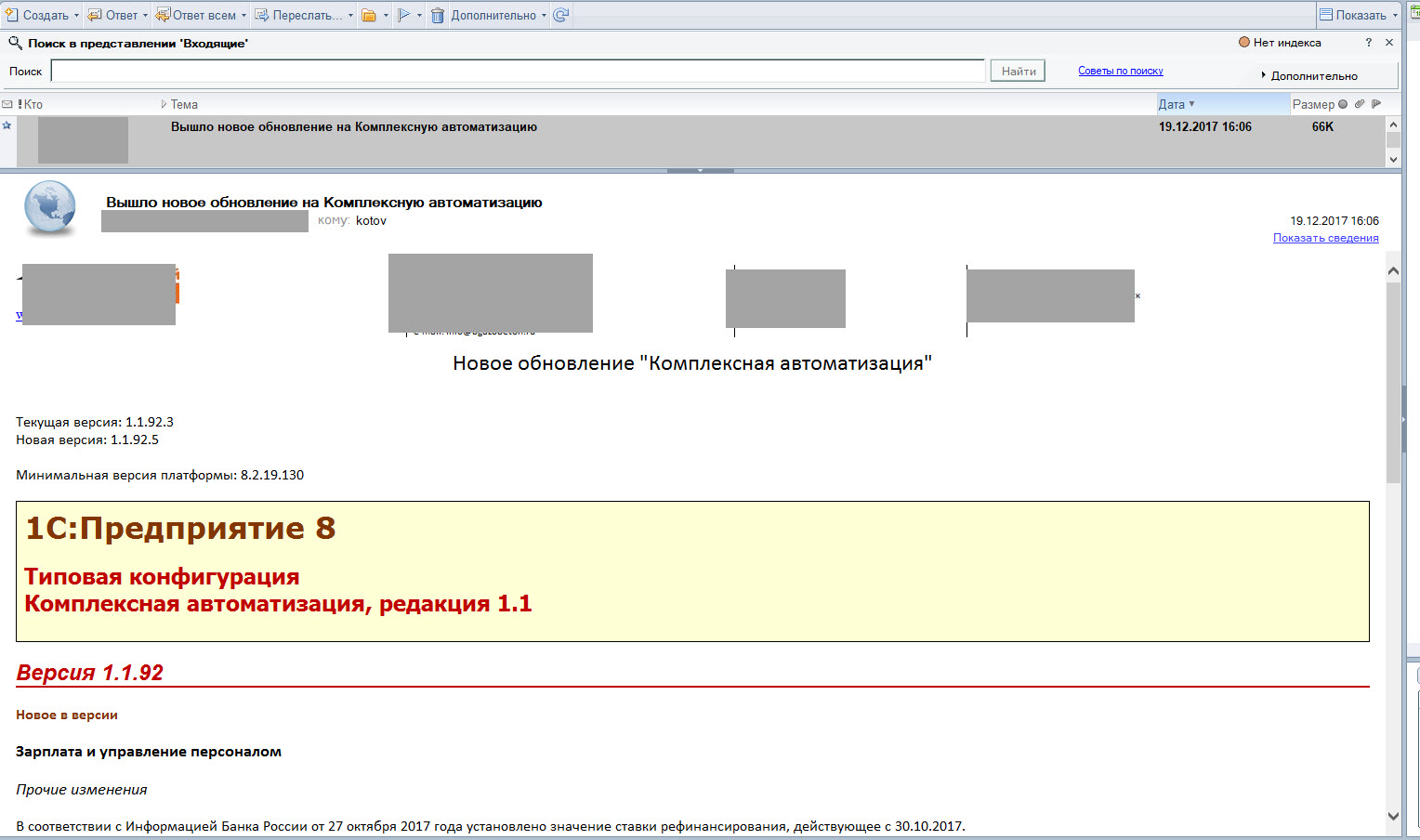Click the 1С:Предприятие 8 heading
Viewport: 1420px width, 840px height.
click(x=180, y=528)
